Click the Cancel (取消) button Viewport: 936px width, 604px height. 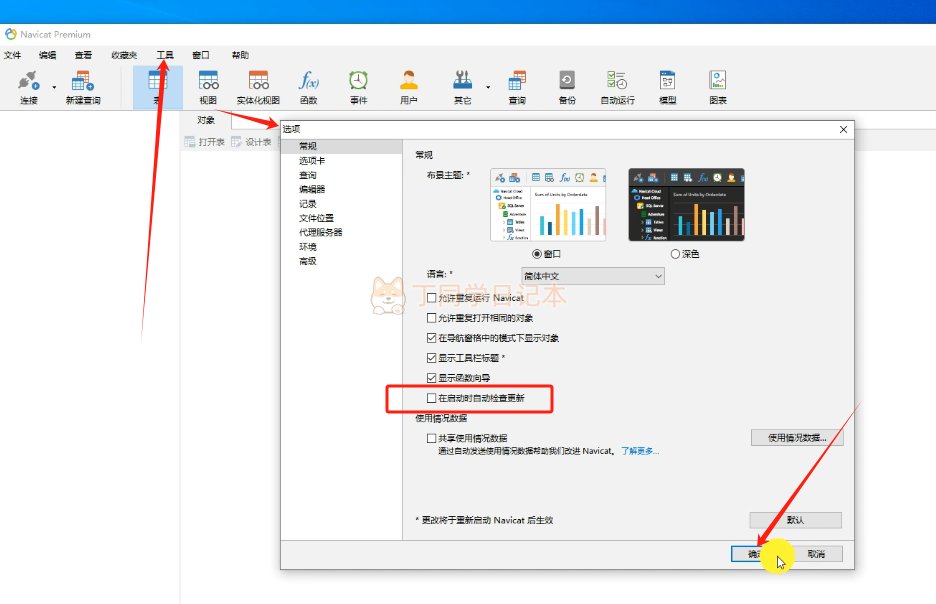pyautogui.click(x=816, y=554)
